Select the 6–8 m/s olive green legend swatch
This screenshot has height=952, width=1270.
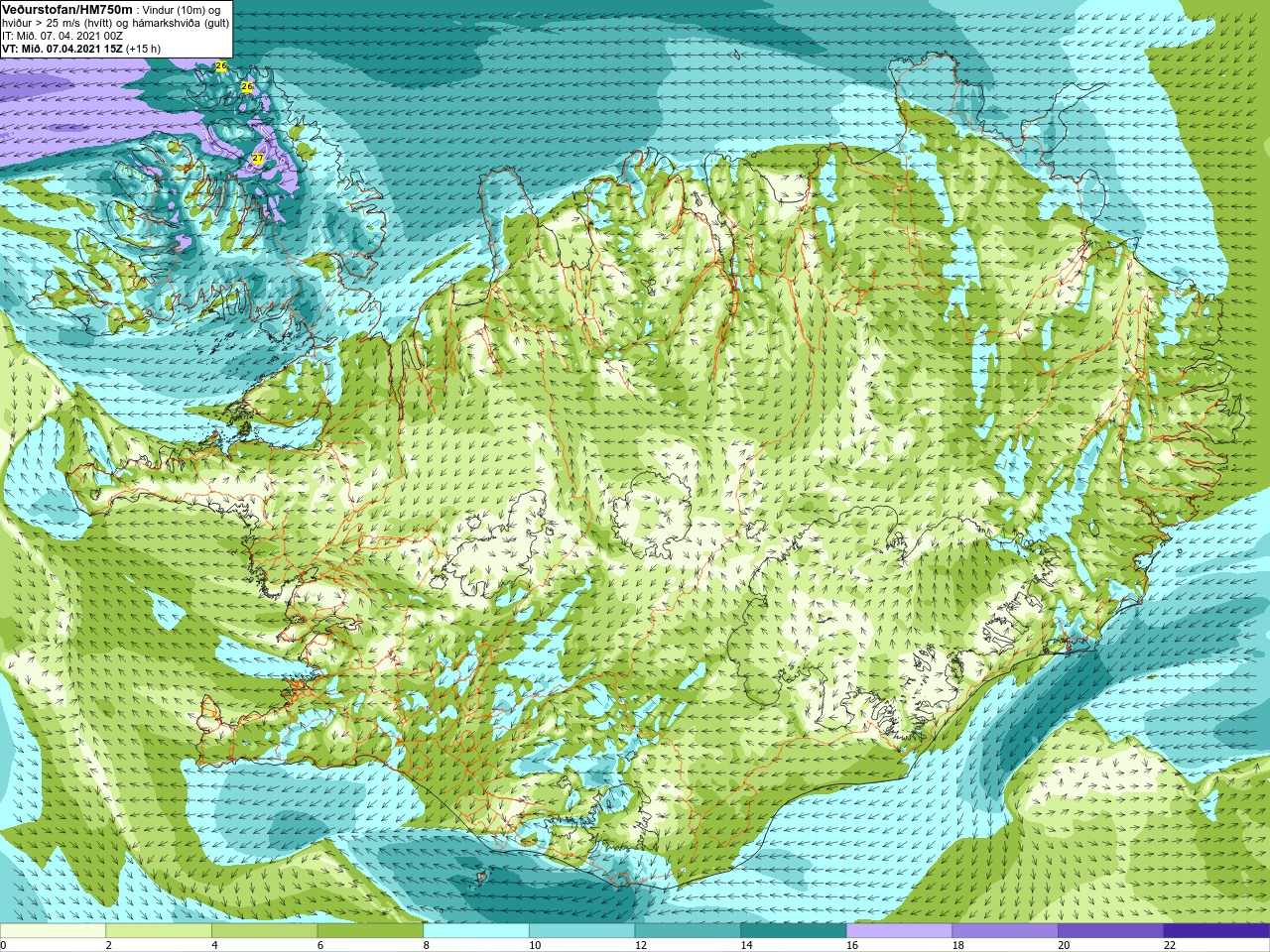tap(370, 931)
